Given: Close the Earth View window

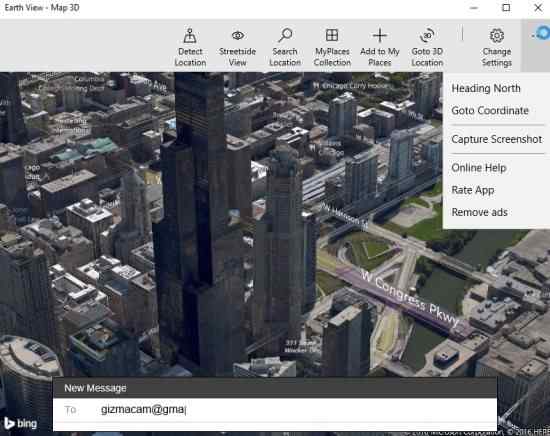Looking at the screenshot, I should click(x=538, y=7).
